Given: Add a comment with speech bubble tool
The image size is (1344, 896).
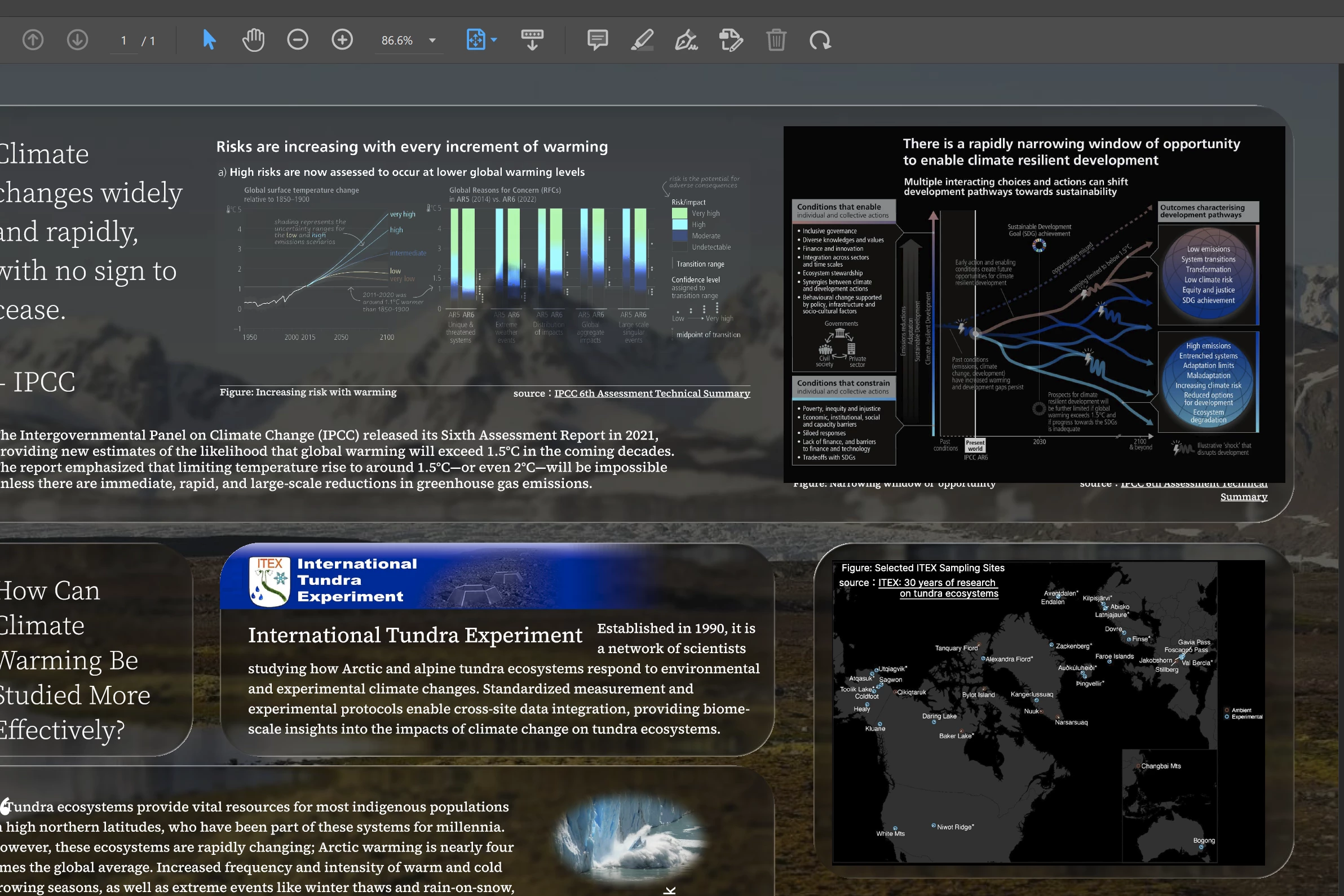Looking at the screenshot, I should pyautogui.click(x=598, y=40).
